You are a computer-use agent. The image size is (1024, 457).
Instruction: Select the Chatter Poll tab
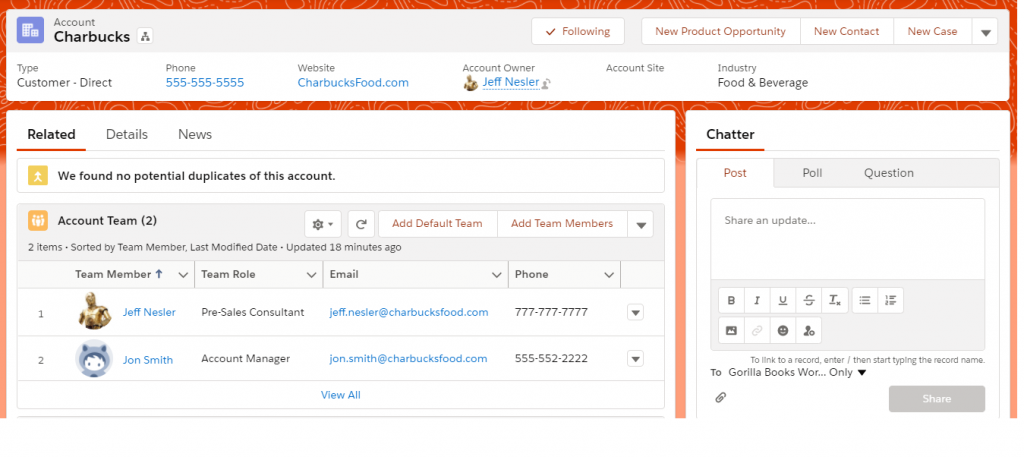[812, 173]
